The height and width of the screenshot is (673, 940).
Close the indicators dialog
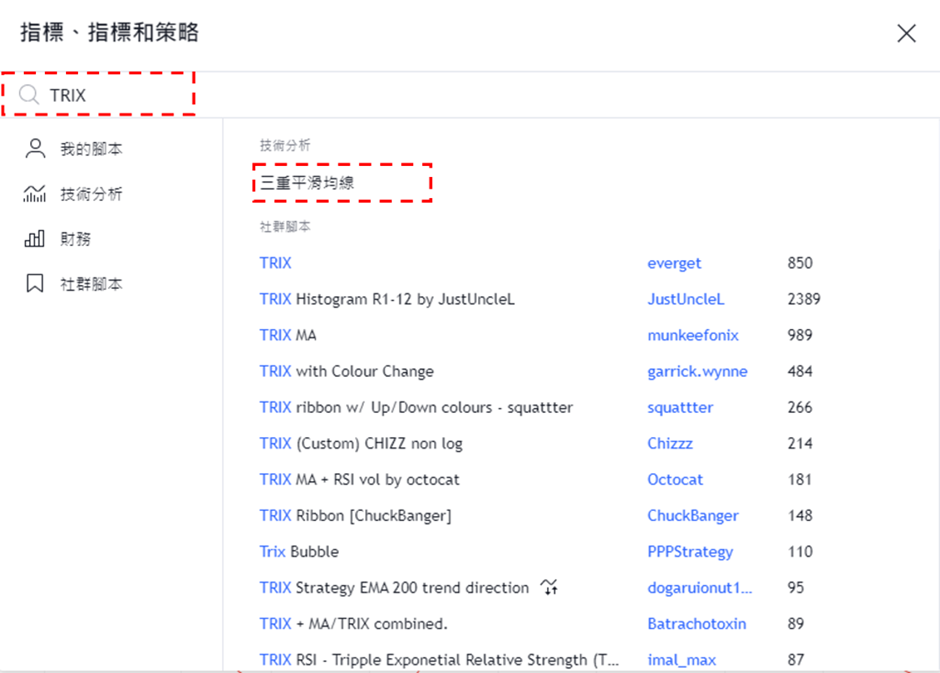(906, 34)
